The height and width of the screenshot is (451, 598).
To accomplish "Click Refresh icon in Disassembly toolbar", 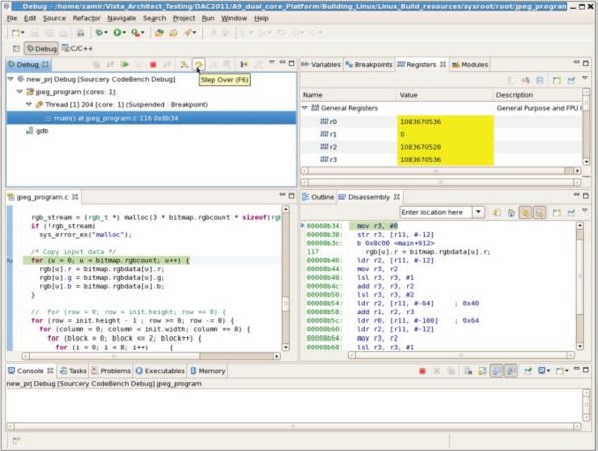I will [497, 212].
